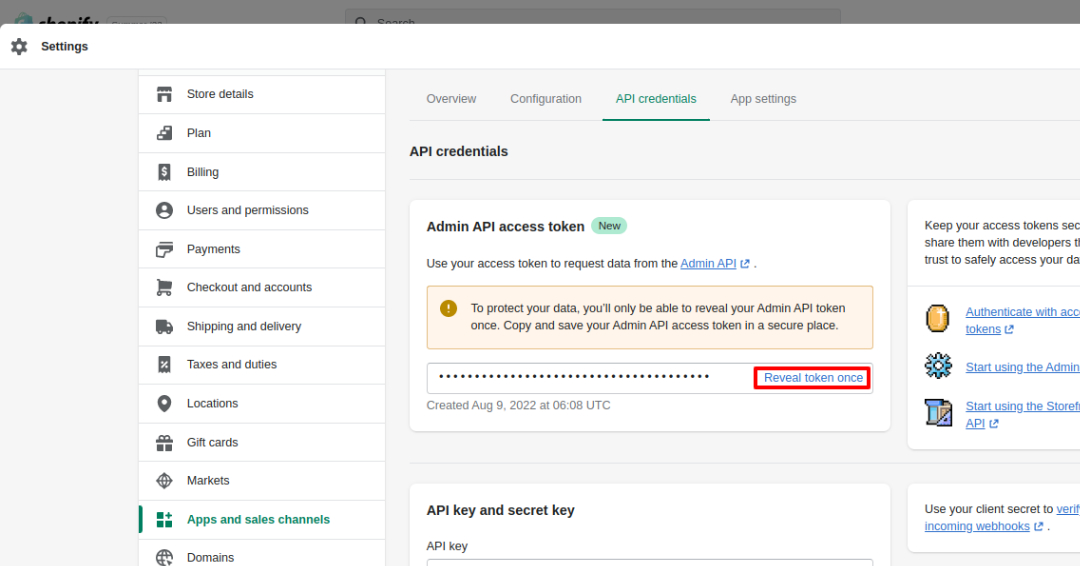The width and height of the screenshot is (1080, 566).
Task: Open Users and permissions settings
Action: [x=262, y=210]
